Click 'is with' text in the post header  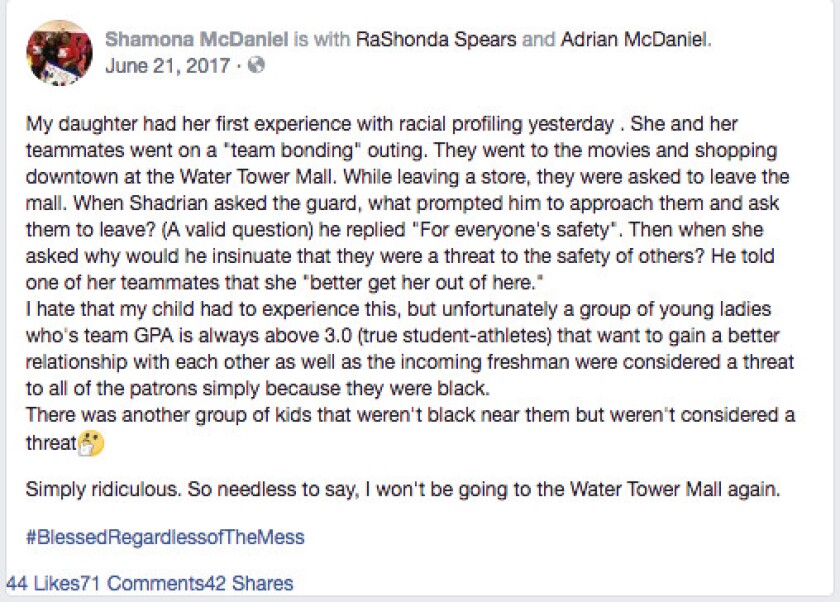[321, 39]
